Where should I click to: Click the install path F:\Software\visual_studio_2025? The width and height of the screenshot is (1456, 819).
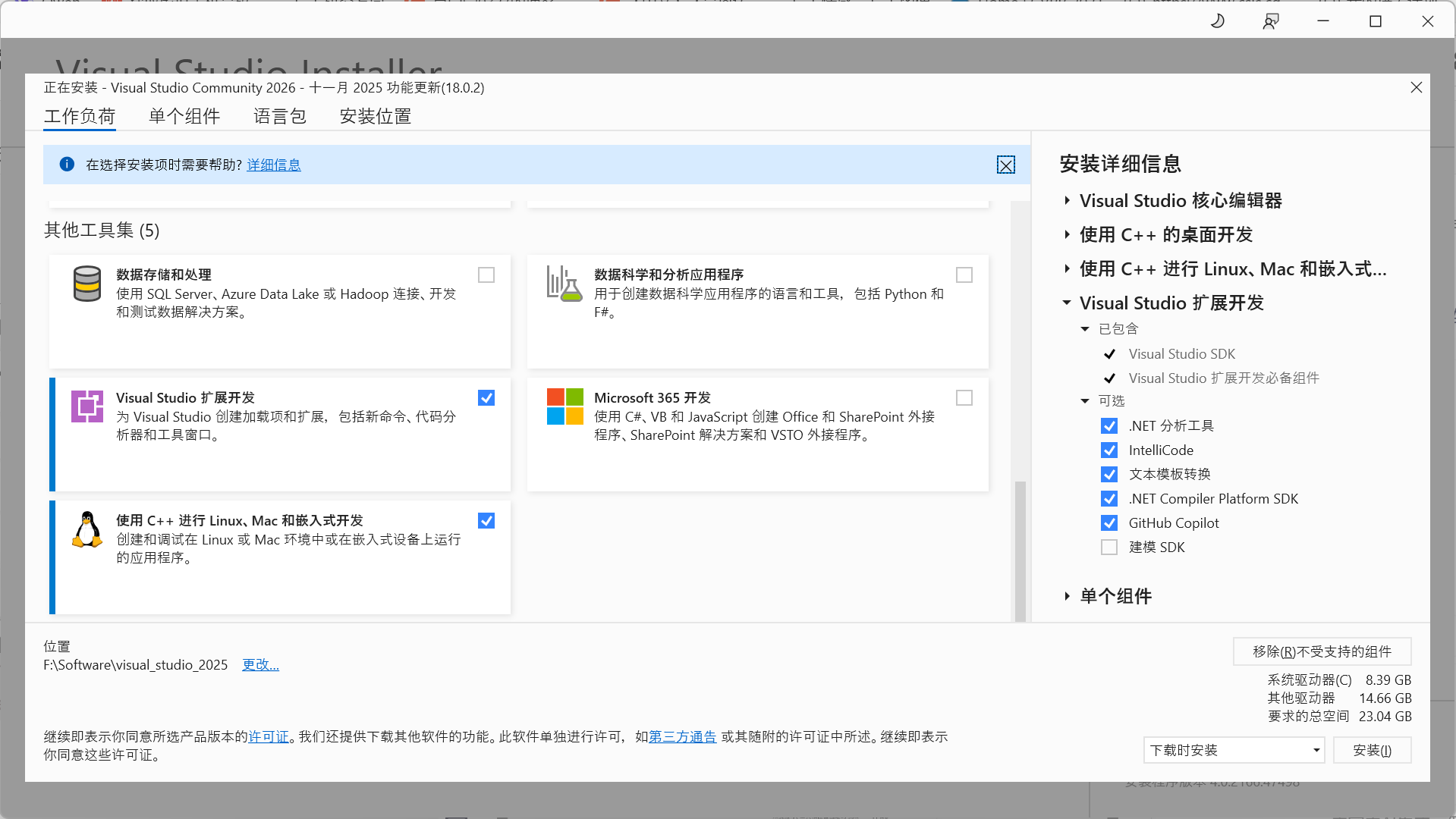coord(135,665)
